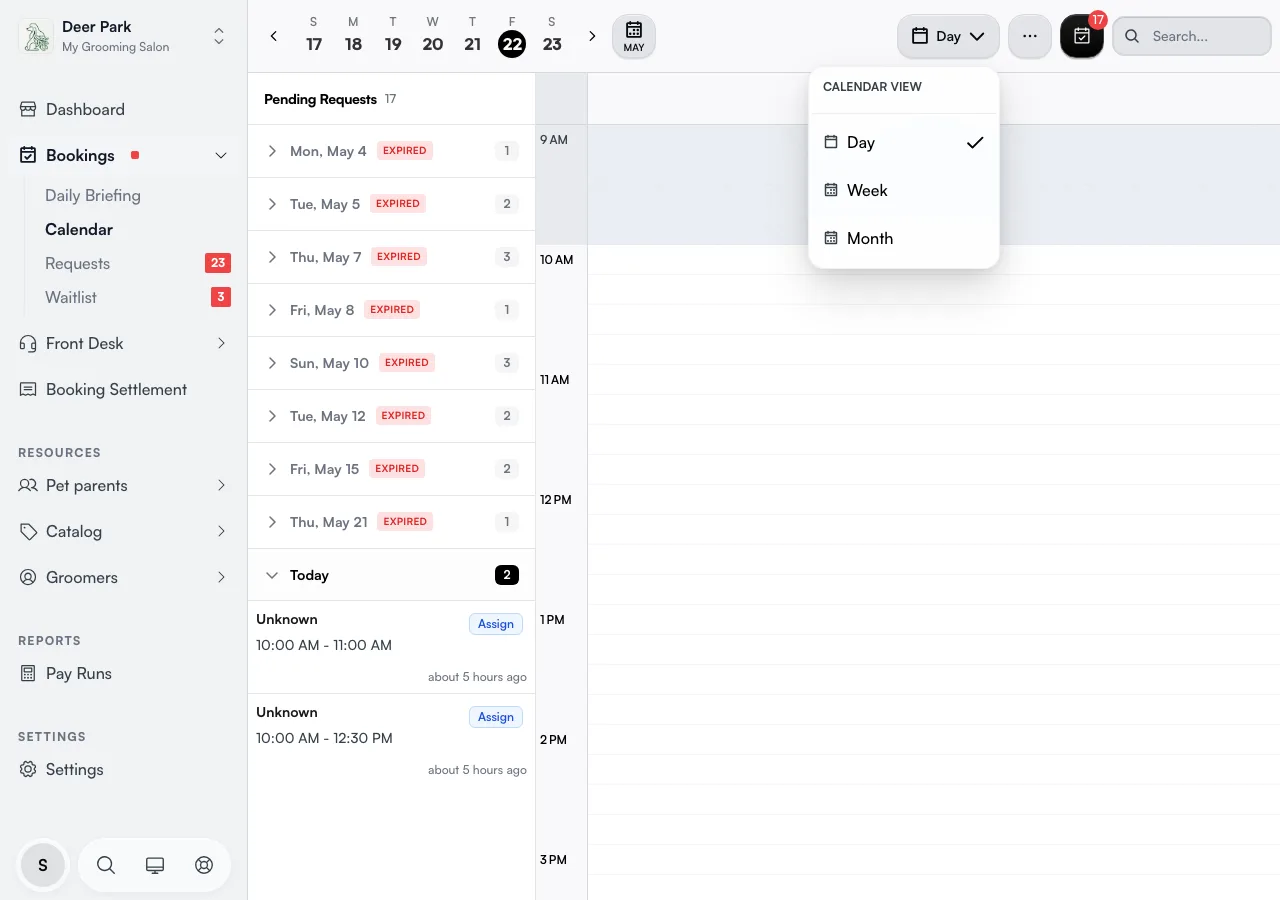
Task: Click the Pay Runs calculator icon
Action: [28, 673]
